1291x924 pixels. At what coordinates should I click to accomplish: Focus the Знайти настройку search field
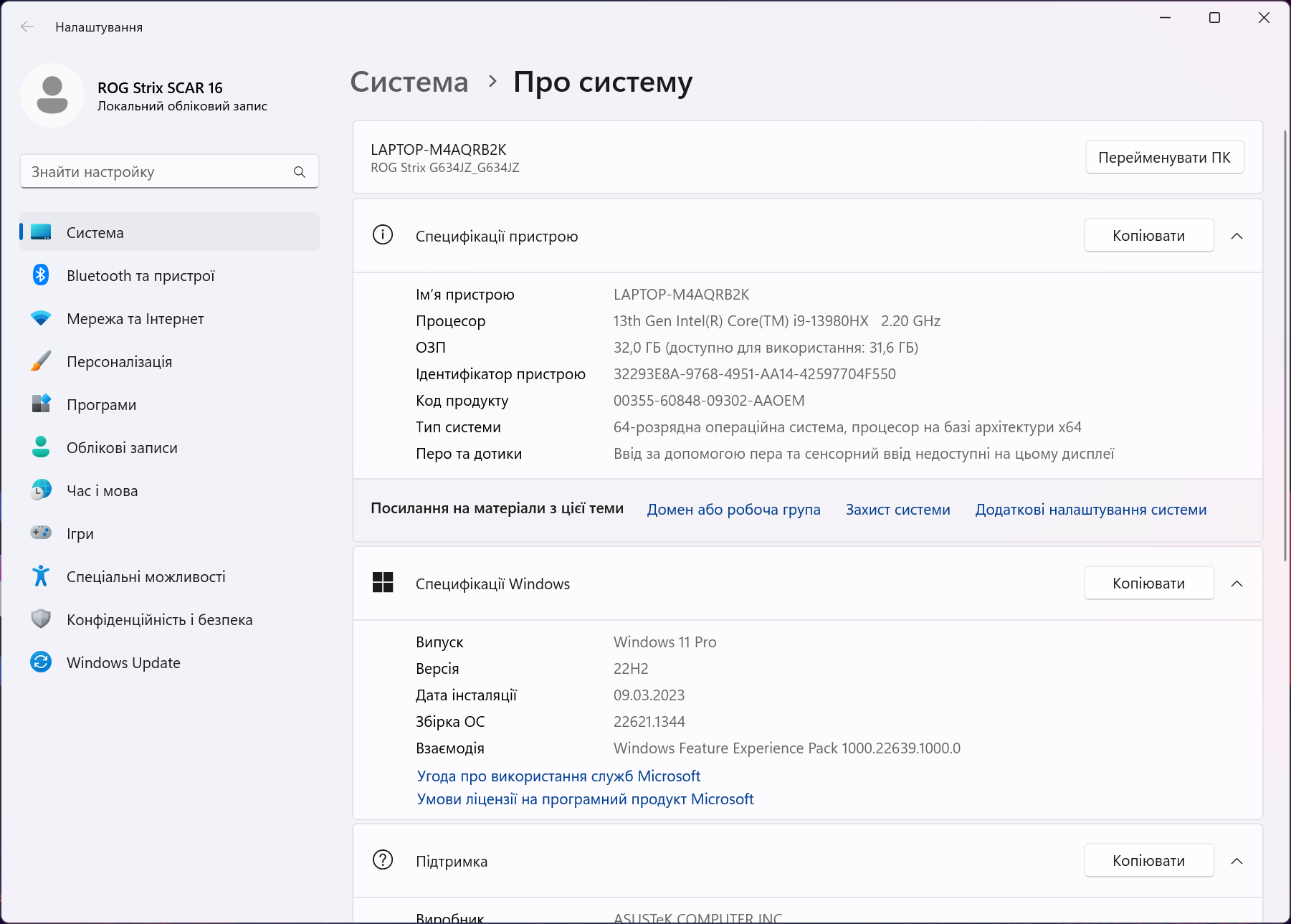(169, 172)
